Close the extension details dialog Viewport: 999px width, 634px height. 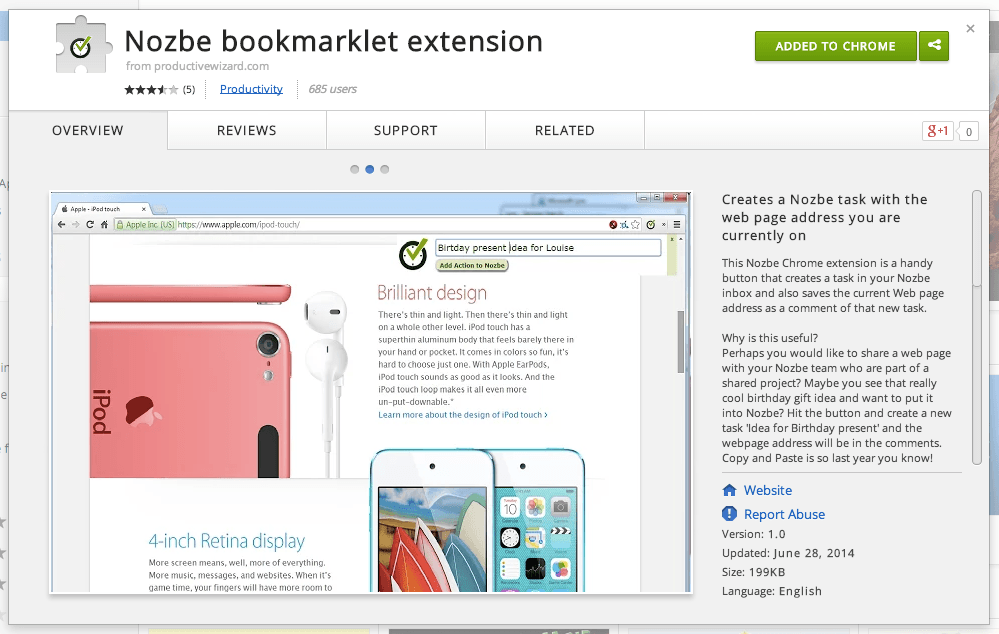[x=970, y=29]
